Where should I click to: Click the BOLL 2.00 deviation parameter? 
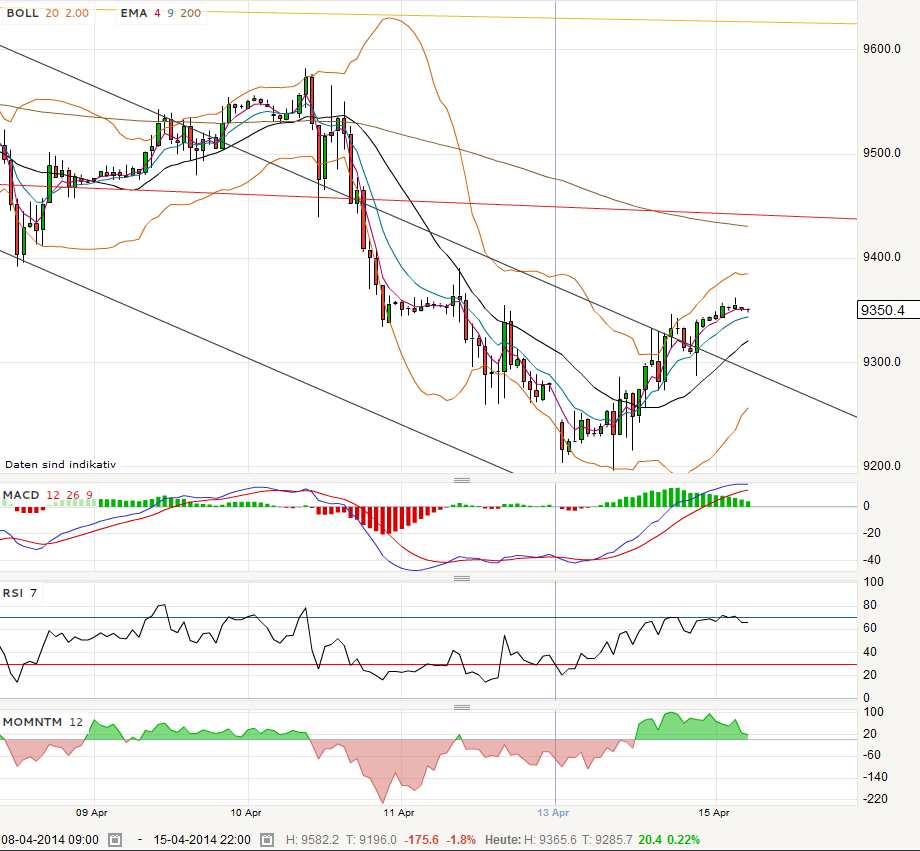click(77, 13)
